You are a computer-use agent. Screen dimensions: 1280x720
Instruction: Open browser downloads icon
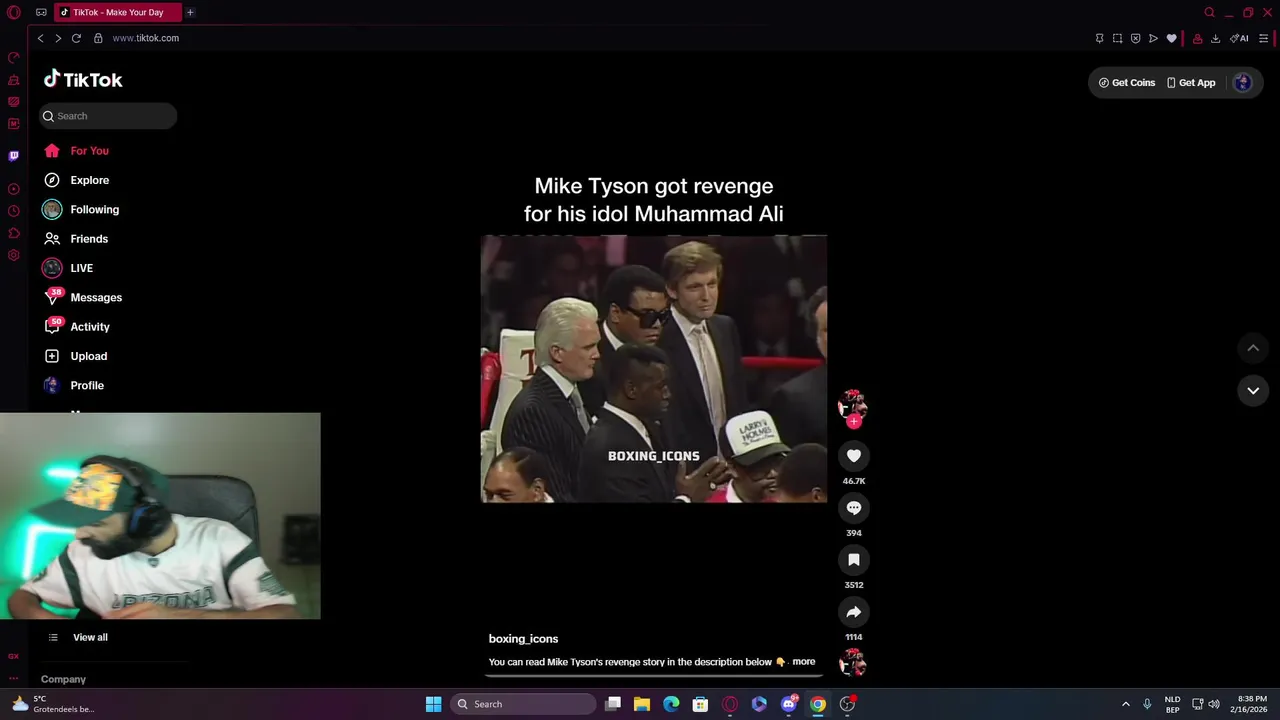[x=1216, y=39]
